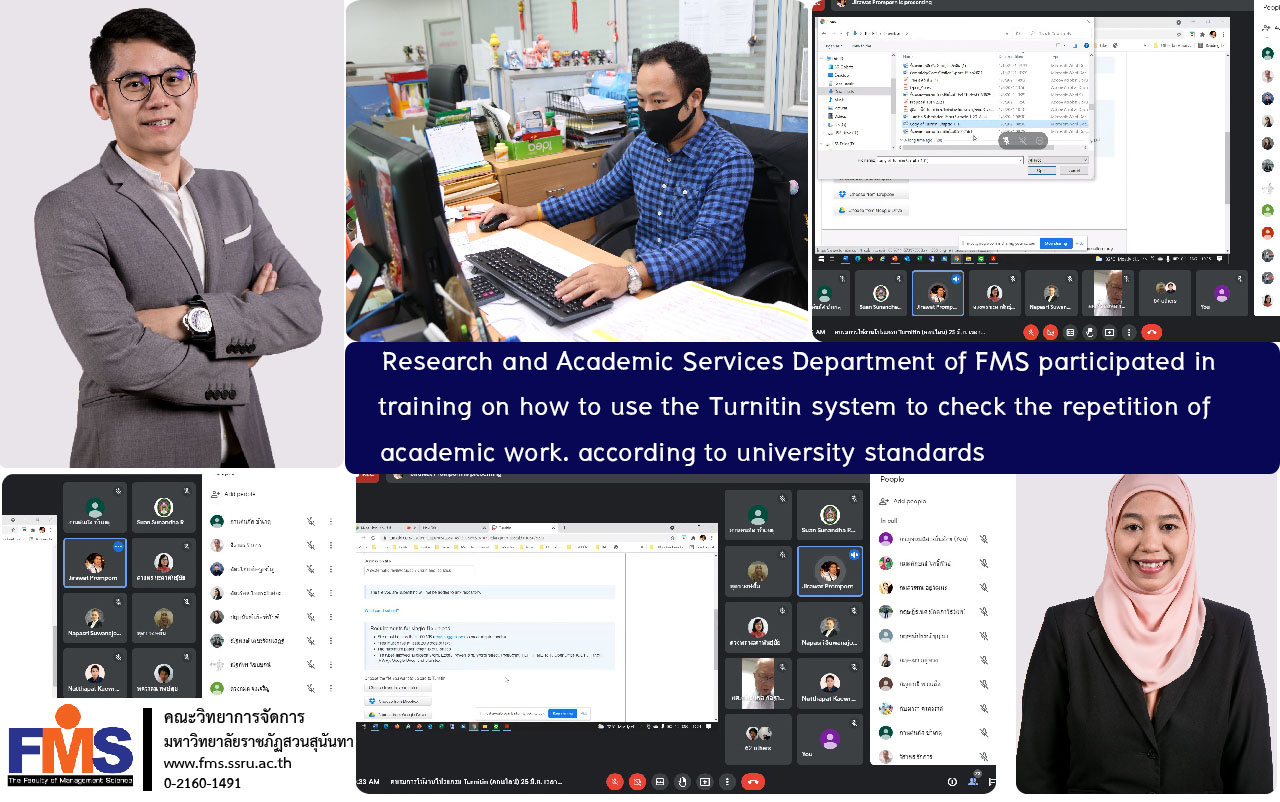Click the blue three-dot icon on Jirawat Prompom's tile
This screenshot has height=802, width=1280.
coord(117,547)
